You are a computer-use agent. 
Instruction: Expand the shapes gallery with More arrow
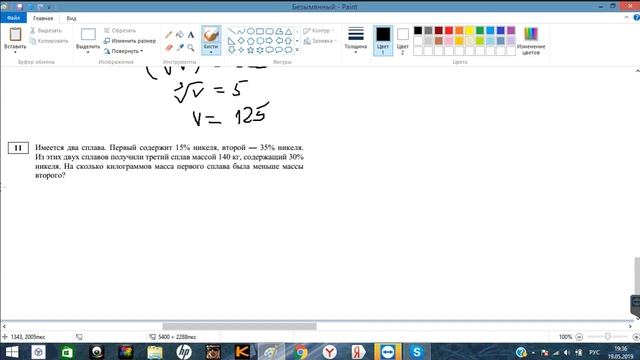click(297, 50)
